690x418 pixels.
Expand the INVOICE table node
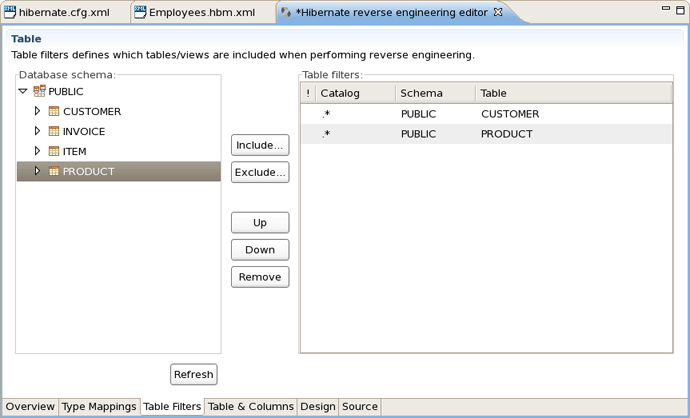click(x=37, y=132)
